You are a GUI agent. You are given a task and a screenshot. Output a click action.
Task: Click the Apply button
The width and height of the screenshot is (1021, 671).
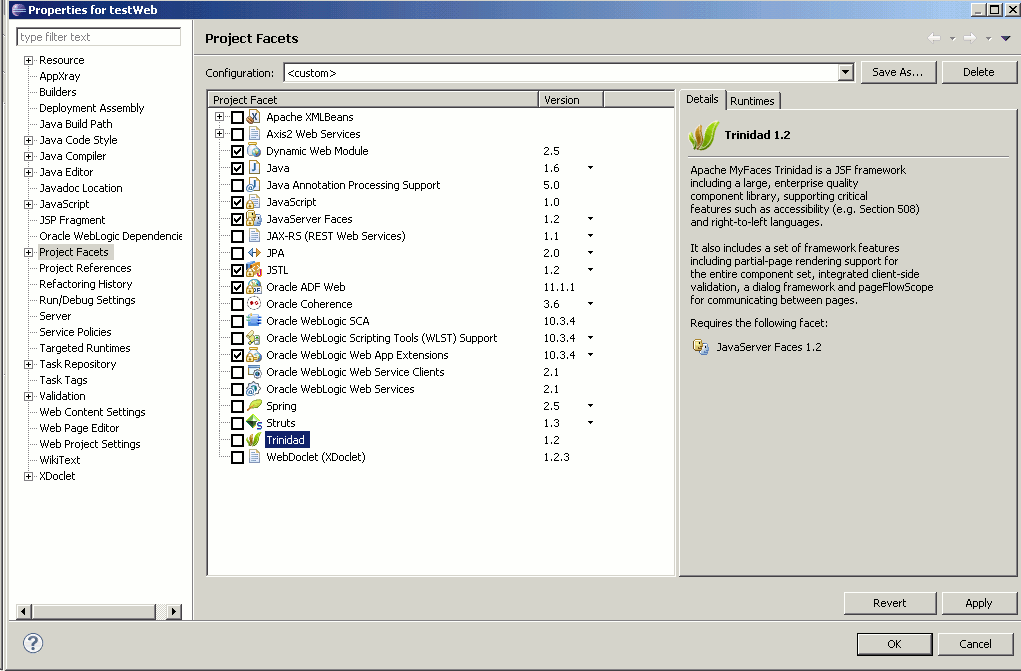tap(979, 603)
